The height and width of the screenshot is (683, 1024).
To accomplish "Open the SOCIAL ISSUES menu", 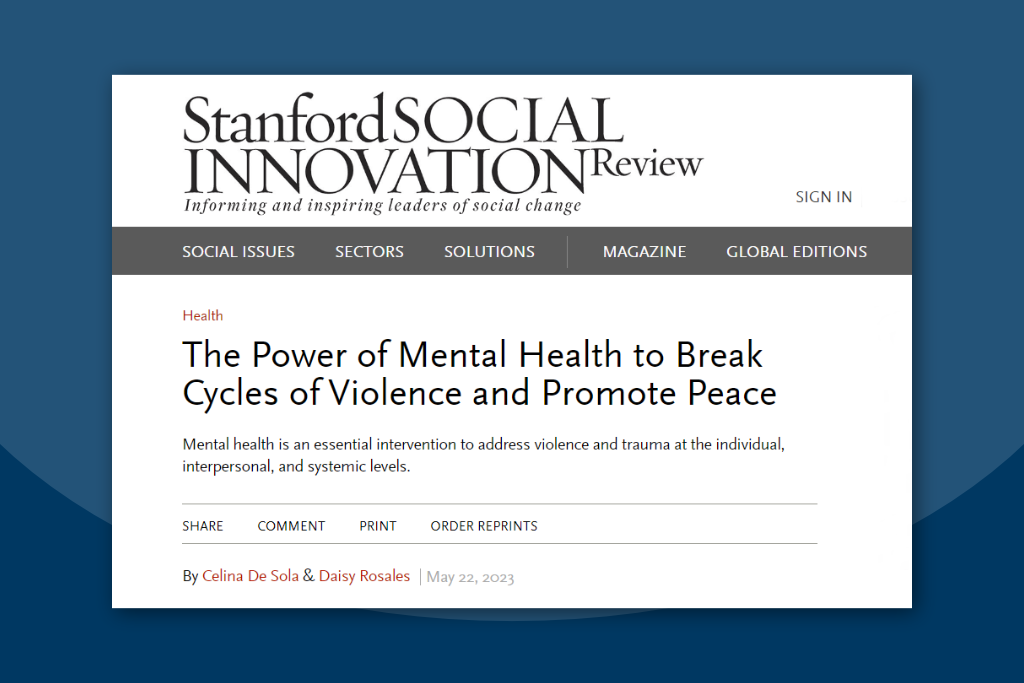I will (238, 251).
